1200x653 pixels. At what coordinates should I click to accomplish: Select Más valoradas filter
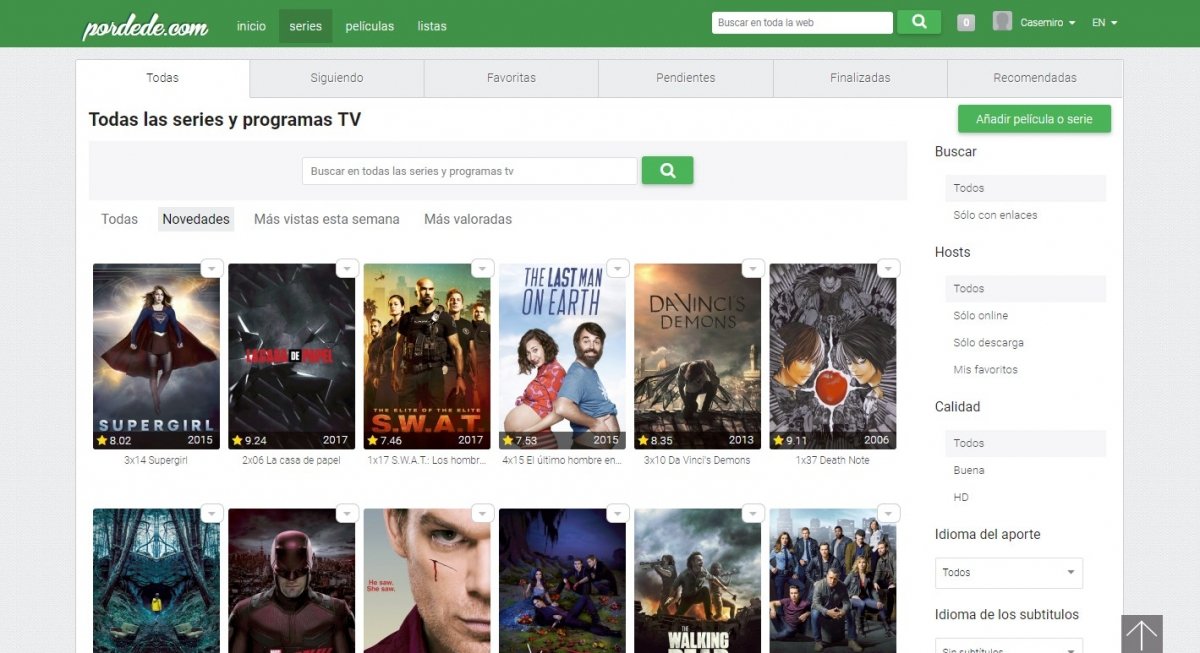[468, 219]
